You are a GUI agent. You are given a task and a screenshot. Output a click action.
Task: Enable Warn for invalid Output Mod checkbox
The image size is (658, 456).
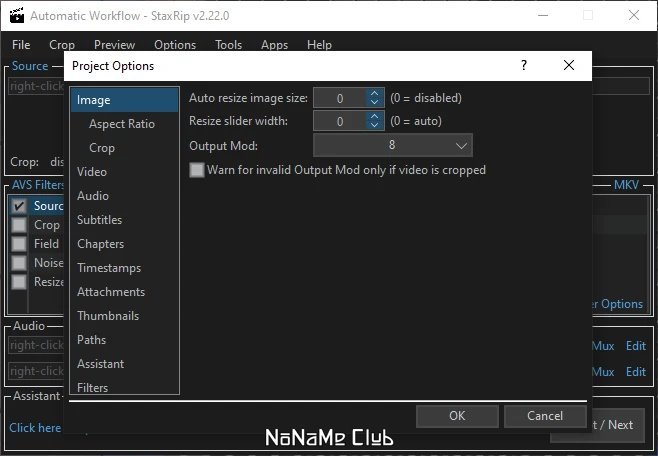(x=196, y=170)
